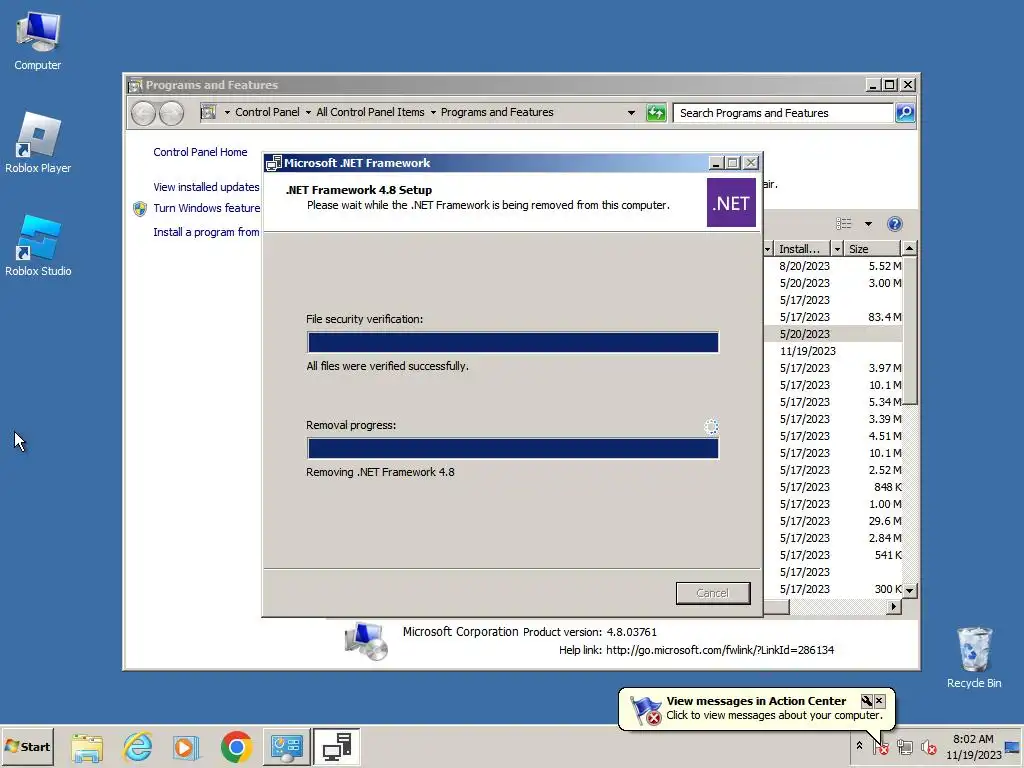
Task: Click the Show desktop button
Action: [x=1013, y=747]
